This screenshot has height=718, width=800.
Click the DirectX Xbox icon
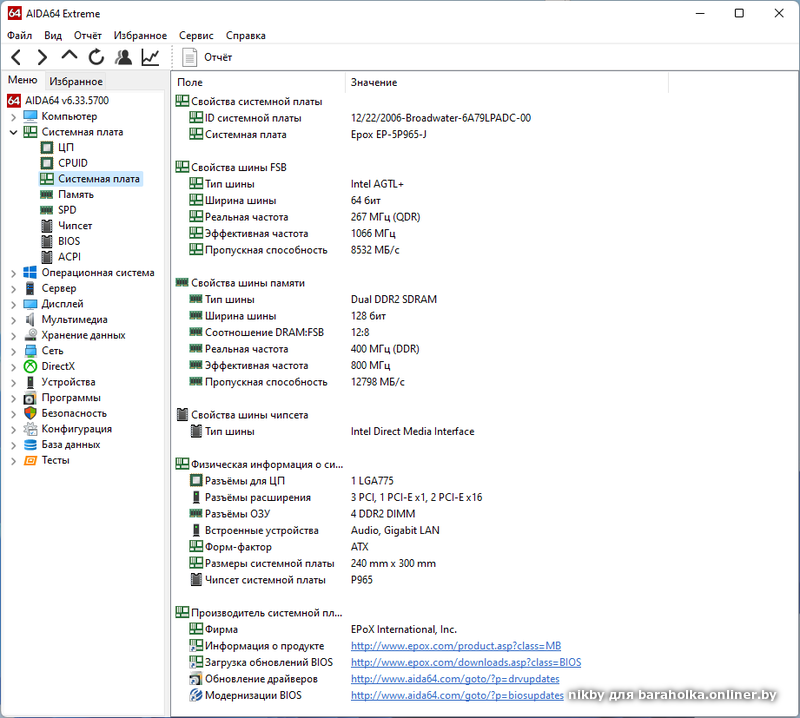tap(31, 366)
